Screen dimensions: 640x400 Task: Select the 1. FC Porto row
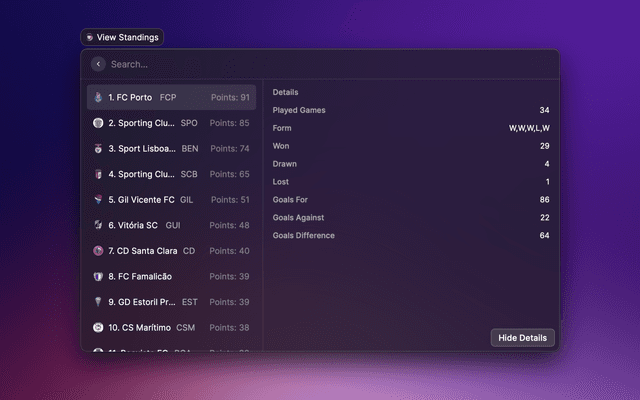coord(170,98)
